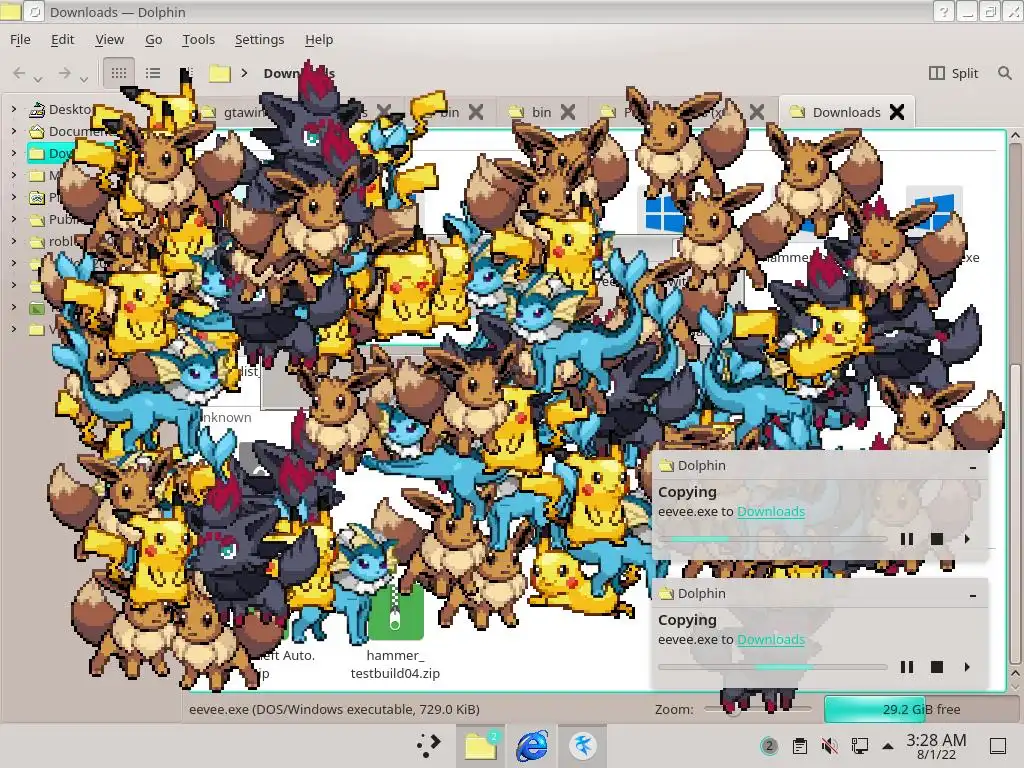Click Dolphin folder icon in taskbar
The width and height of the screenshot is (1024, 768).
click(481, 745)
